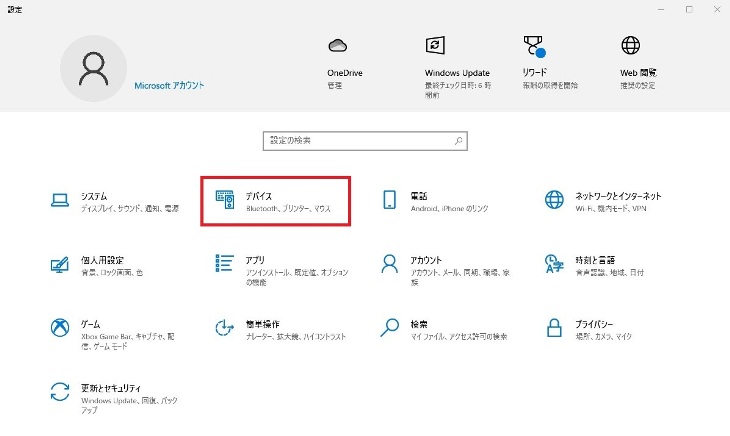Viewport: 730px width, 436px height.
Task: Click the "Bluetooth、プリンター、マウス" description
Action: click(288, 208)
